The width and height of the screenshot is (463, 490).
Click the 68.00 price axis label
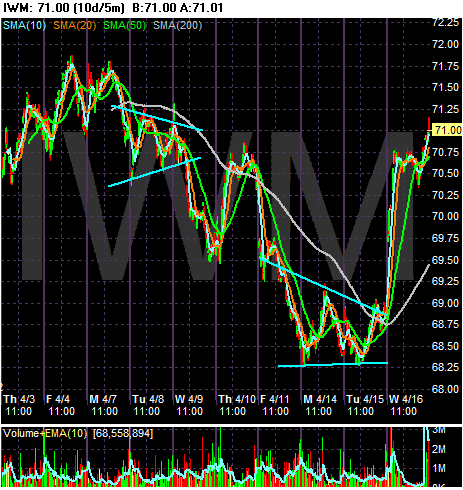click(445, 389)
